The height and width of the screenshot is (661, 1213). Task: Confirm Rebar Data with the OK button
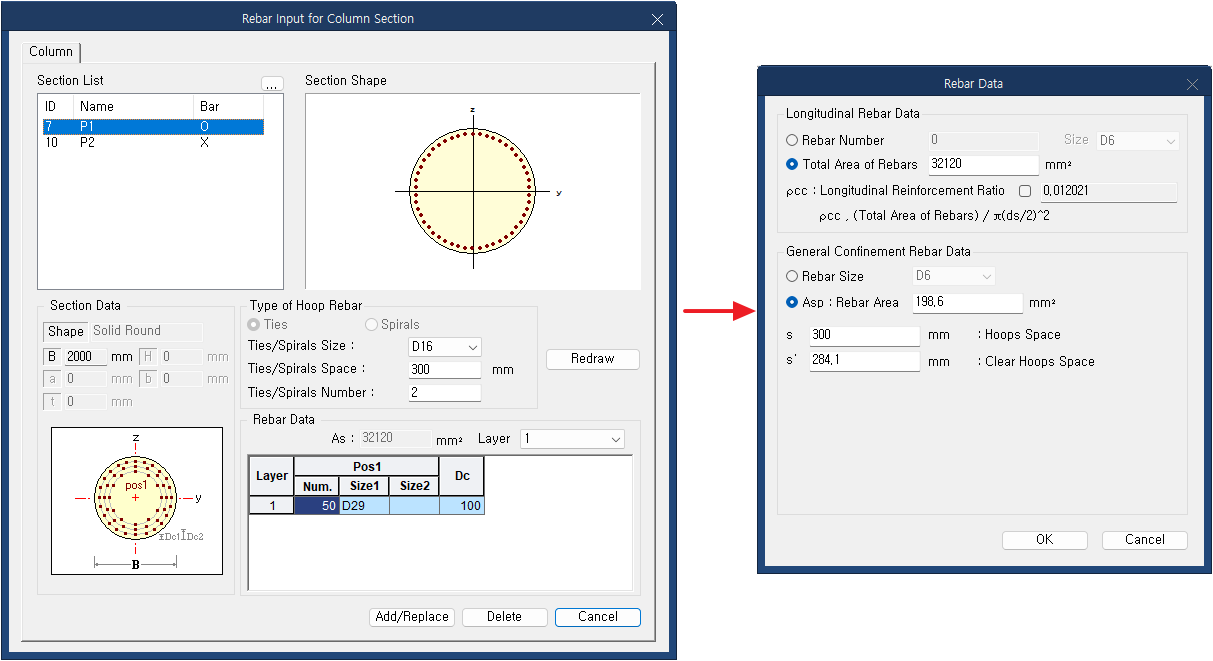click(x=1044, y=540)
